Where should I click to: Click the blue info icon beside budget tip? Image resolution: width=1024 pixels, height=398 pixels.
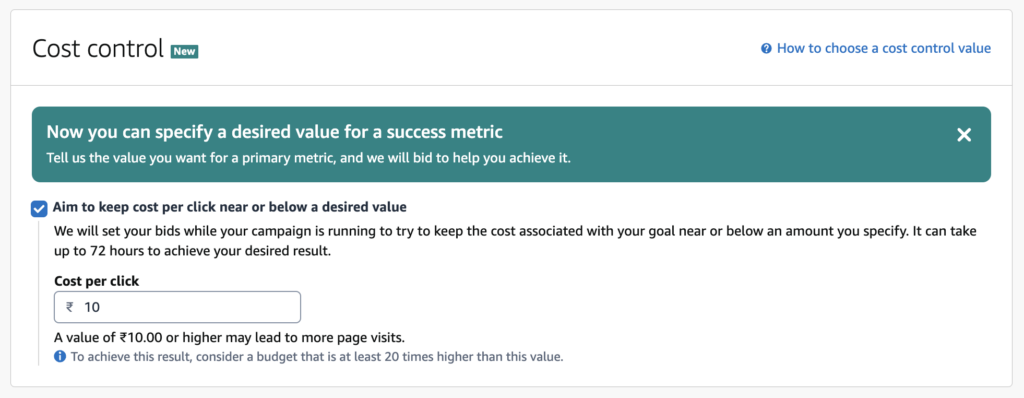(60, 357)
